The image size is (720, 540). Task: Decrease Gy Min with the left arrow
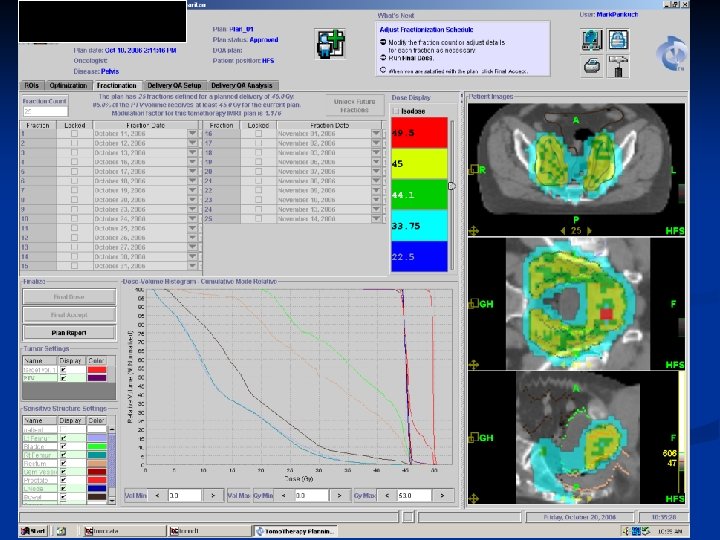click(283, 495)
